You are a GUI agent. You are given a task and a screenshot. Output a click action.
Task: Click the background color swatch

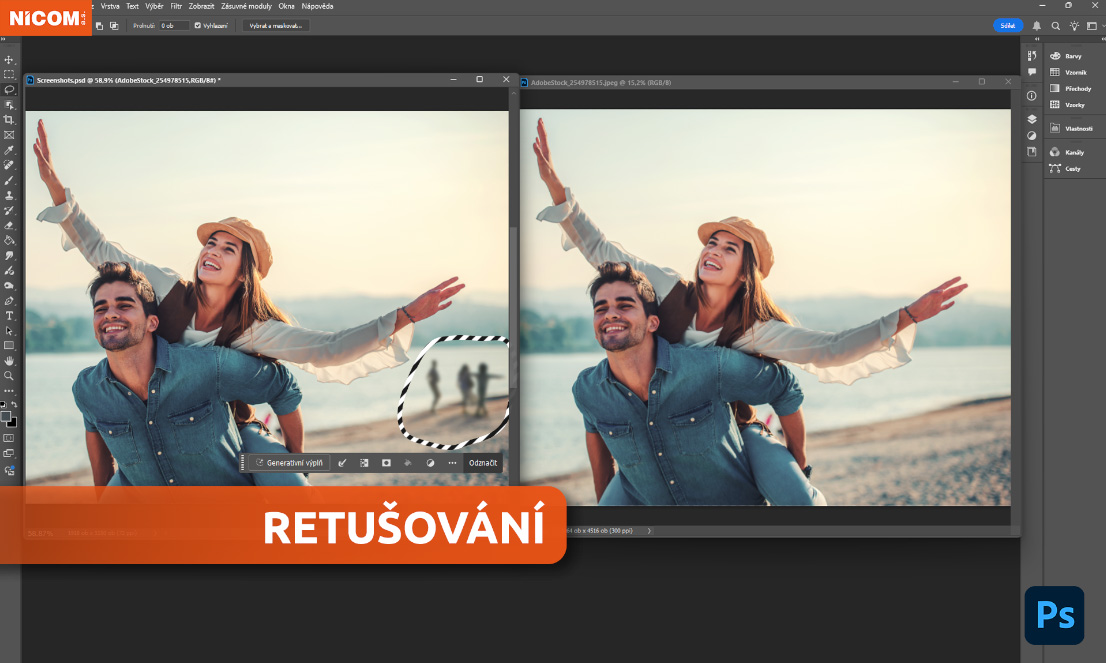click(13, 422)
